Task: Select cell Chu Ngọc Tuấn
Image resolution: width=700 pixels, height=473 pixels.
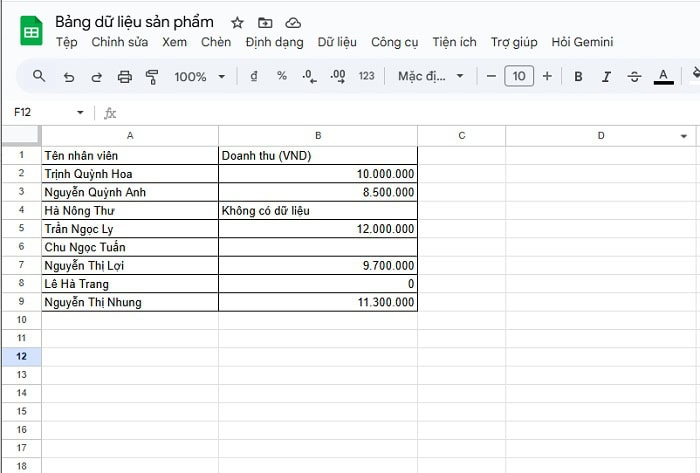Action: (130, 247)
